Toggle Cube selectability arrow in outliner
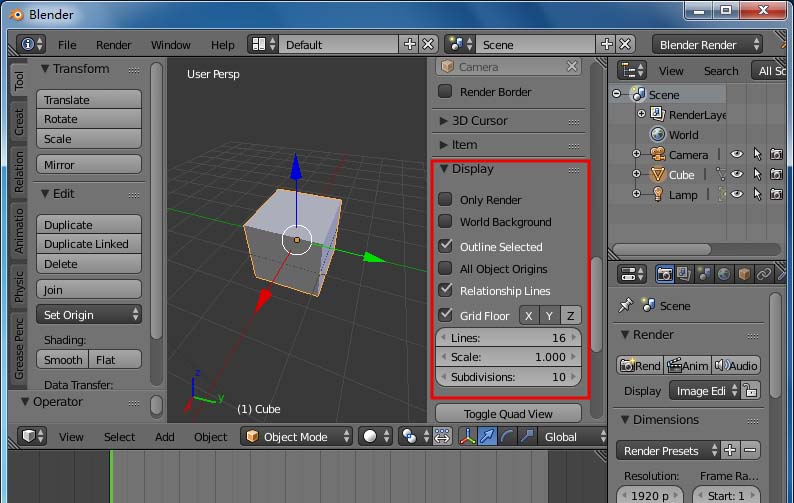 click(x=757, y=175)
